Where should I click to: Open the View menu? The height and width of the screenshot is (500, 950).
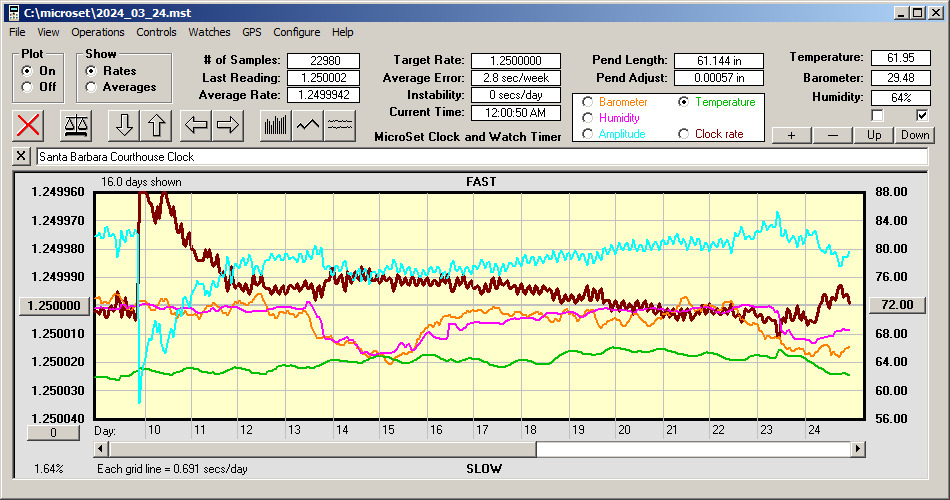48,32
